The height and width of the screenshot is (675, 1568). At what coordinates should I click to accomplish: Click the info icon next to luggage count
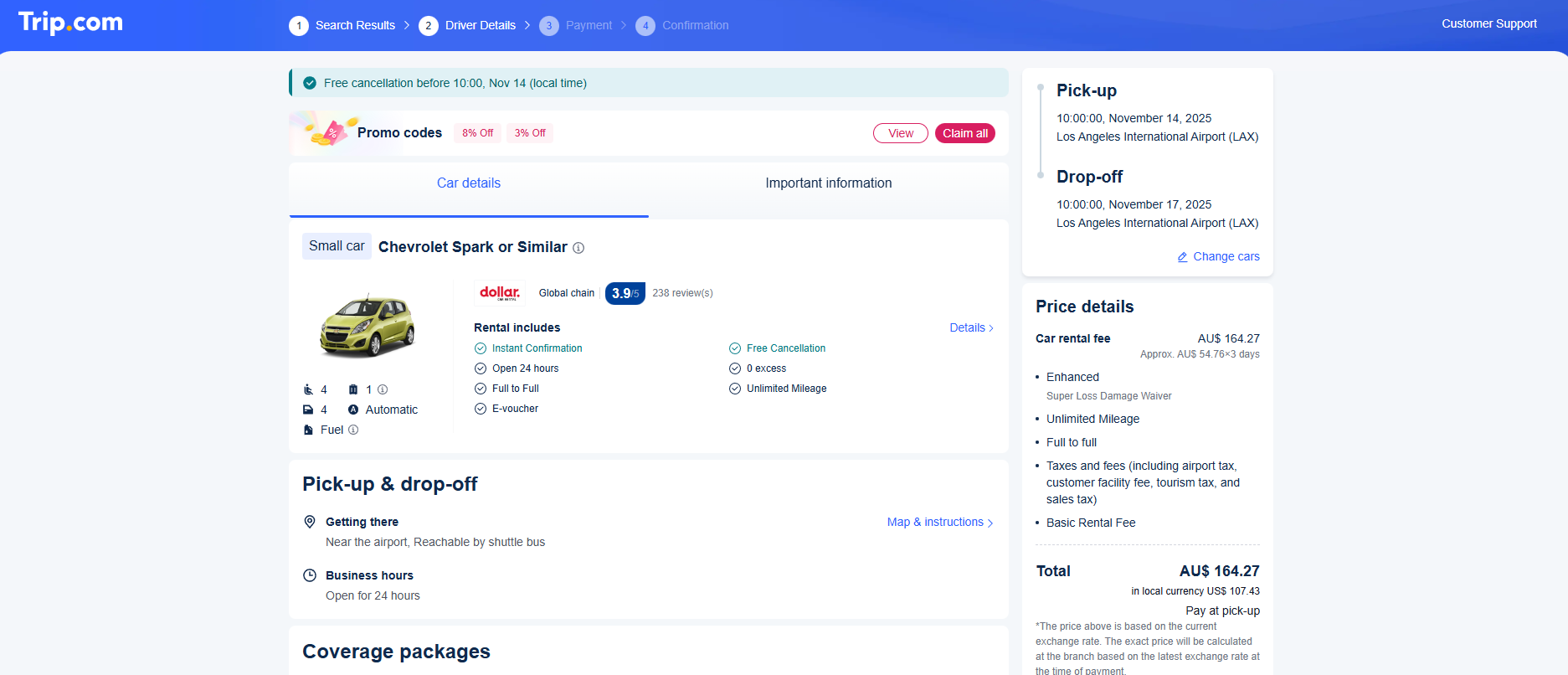click(x=383, y=389)
